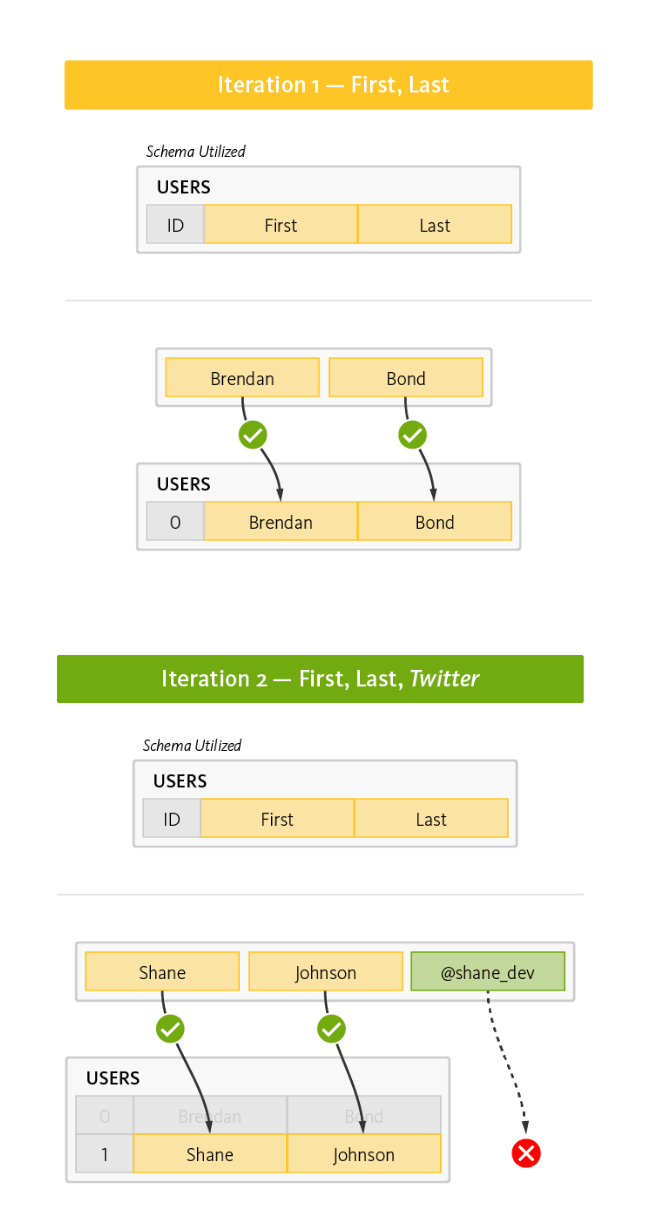This screenshot has height=1230, width=648.
Task: Click the ID column in Iteration 1 schema
Action: point(175,225)
